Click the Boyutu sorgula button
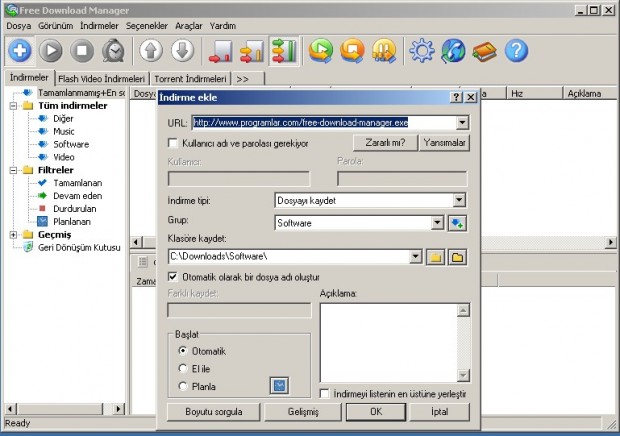The height and width of the screenshot is (436, 620). coord(214,412)
